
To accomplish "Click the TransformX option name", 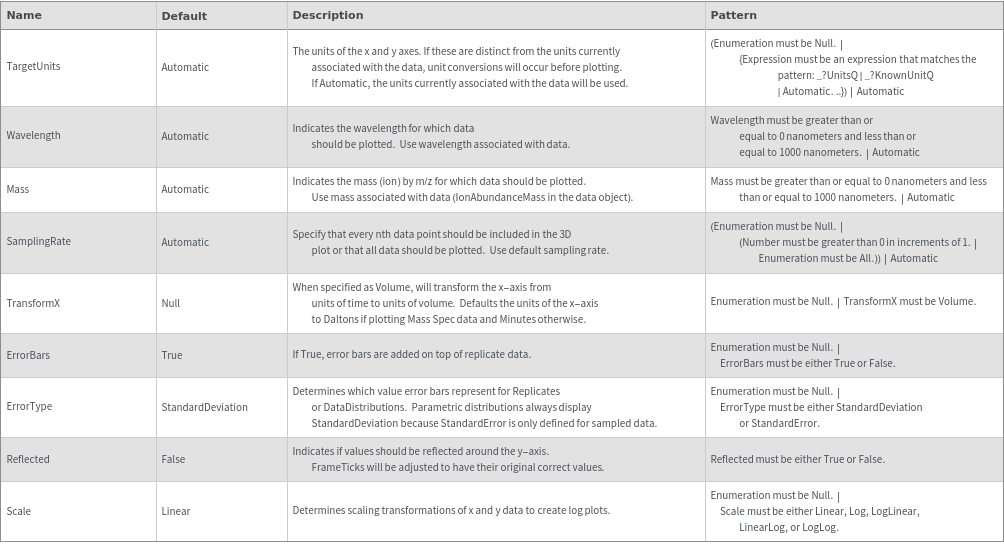I will [x=33, y=303].
